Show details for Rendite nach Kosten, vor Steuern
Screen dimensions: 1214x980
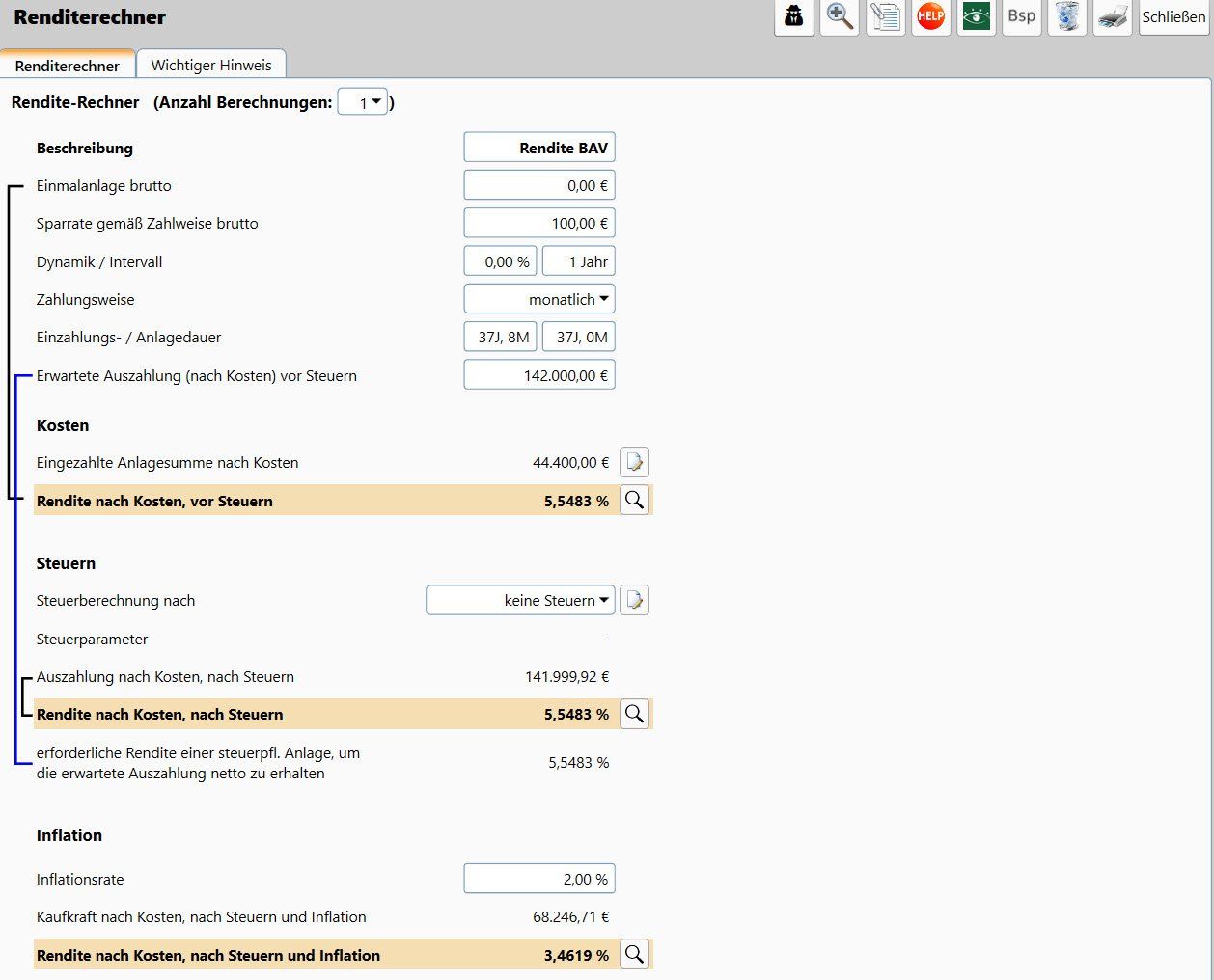pyautogui.click(x=634, y=500)
